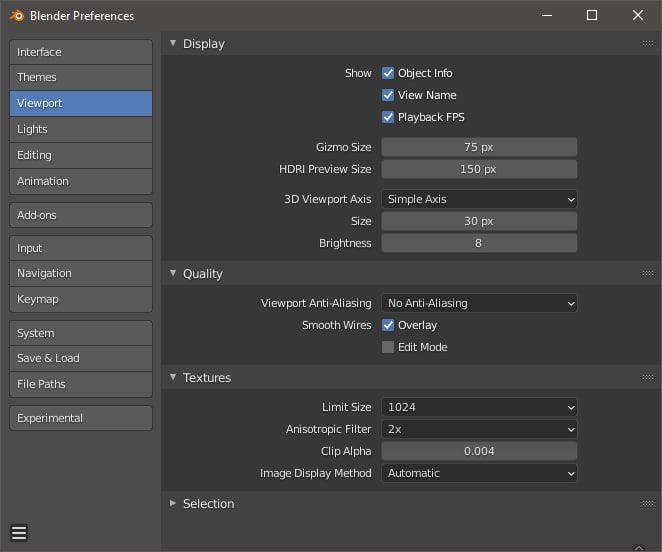Disable Smooth Wires Overlay checkbox

click(388, 325)
